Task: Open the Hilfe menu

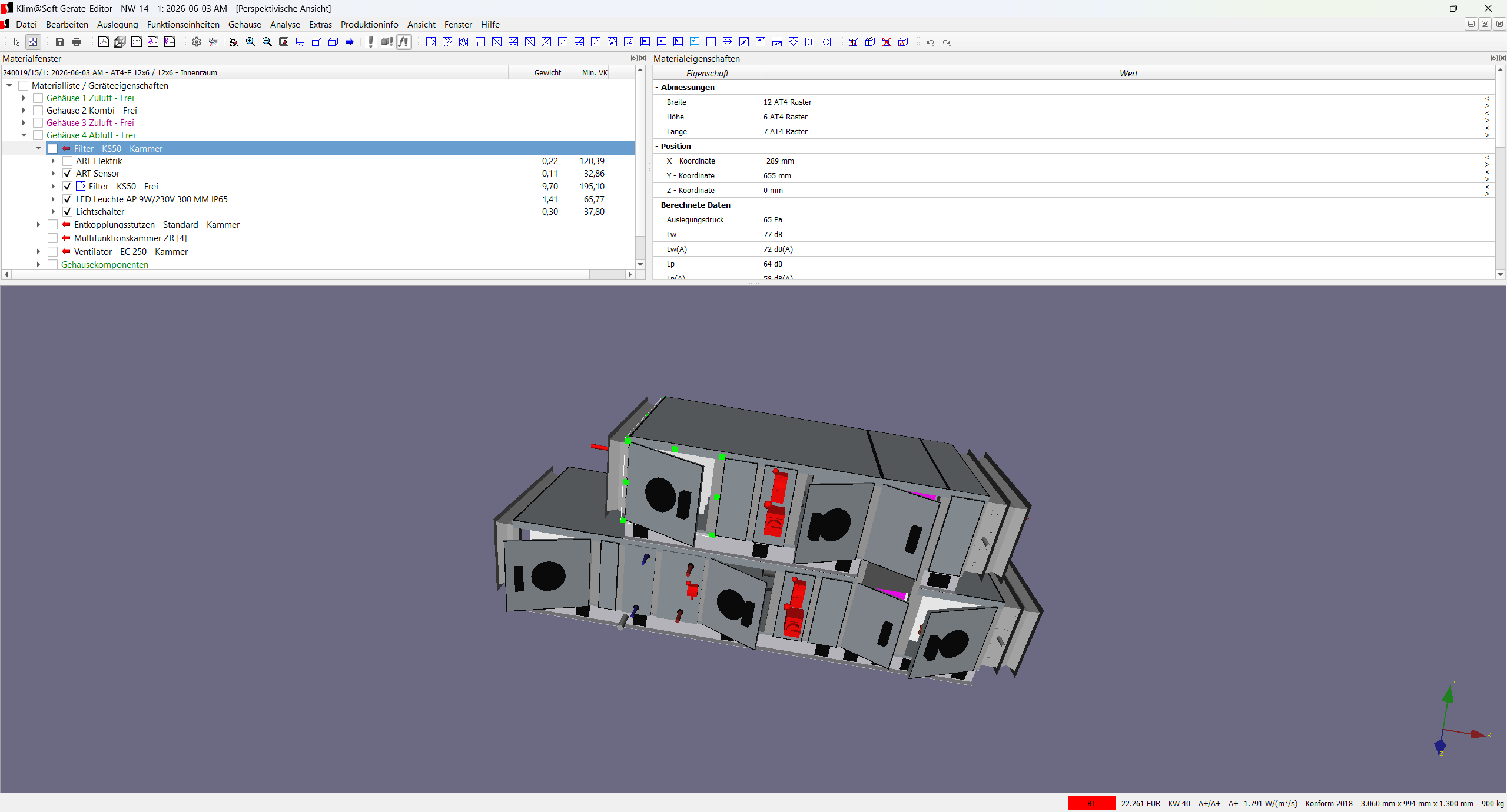Action: click(x=490, y=25)
